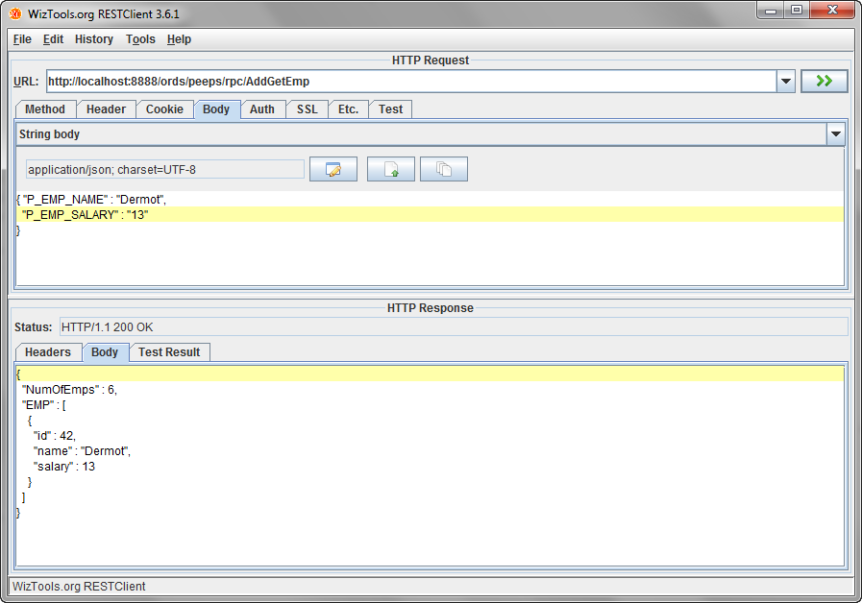The width and height of the screenshot is (862, 603).
Task: Switch to the Auth tab
Action: tap(262, 109)
